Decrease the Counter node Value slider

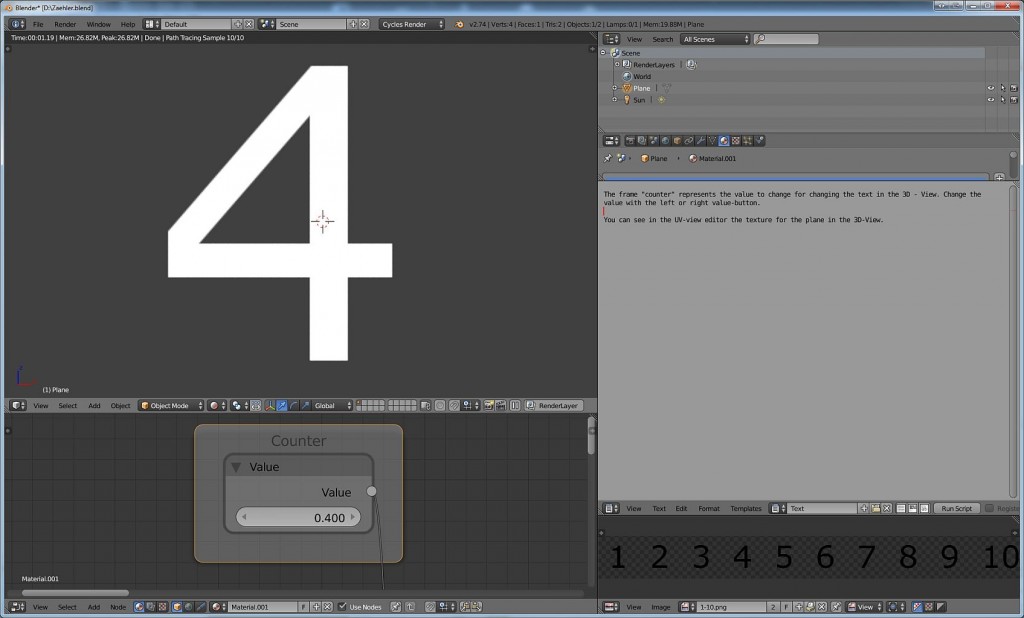point(245,517)
